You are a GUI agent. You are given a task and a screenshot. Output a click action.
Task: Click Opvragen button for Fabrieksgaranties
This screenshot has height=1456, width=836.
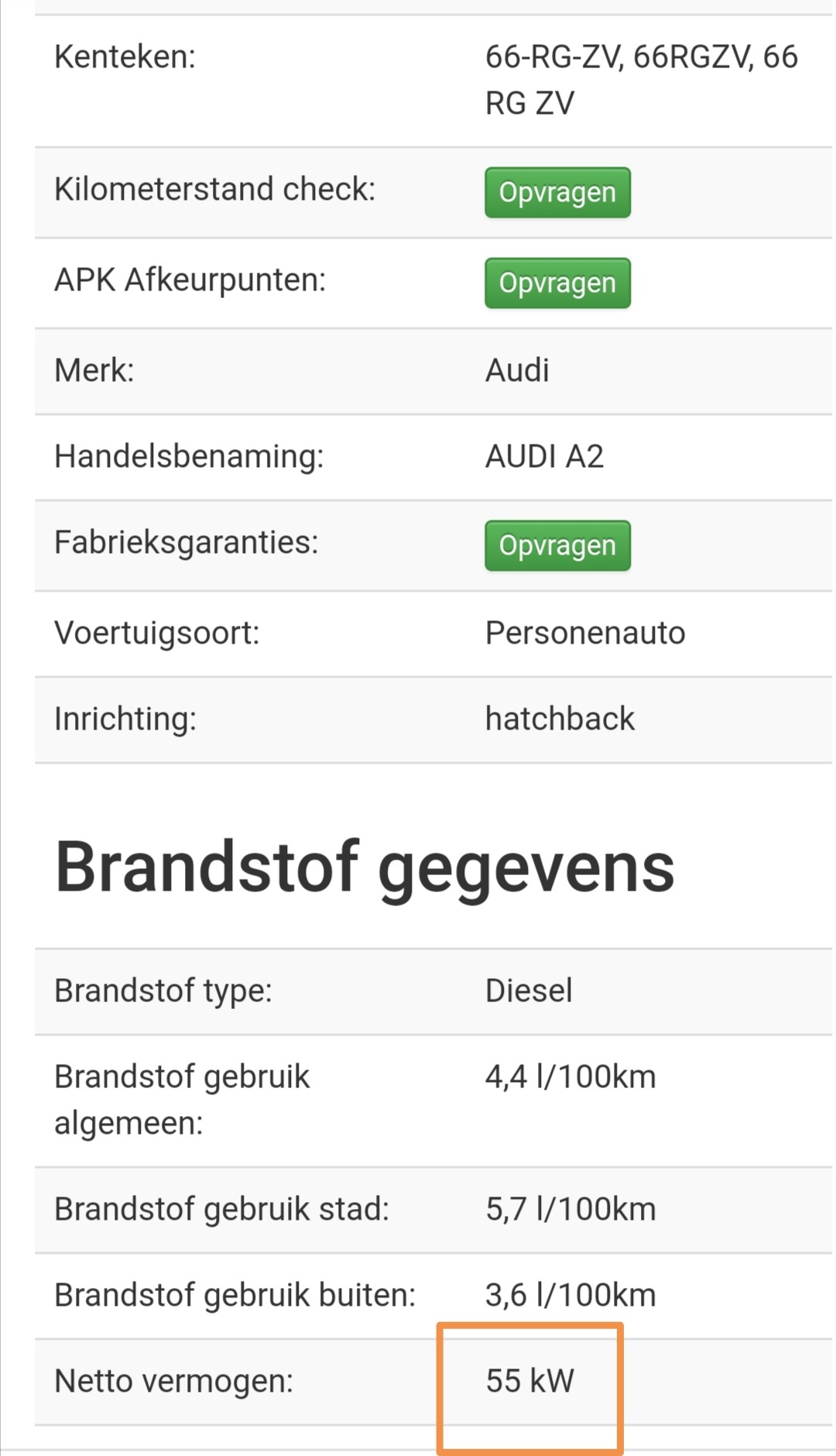point(557,545)
